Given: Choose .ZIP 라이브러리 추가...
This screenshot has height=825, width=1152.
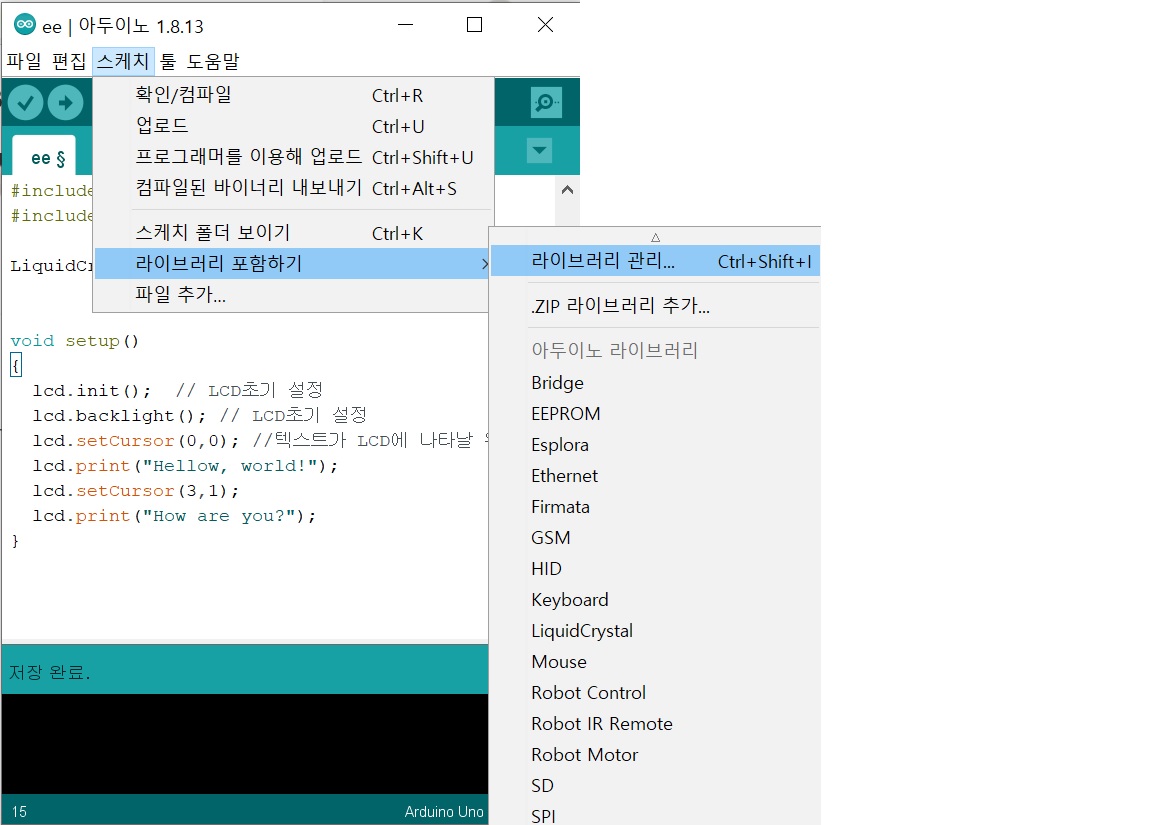Looking at the screenshot, I should point(655,306).
